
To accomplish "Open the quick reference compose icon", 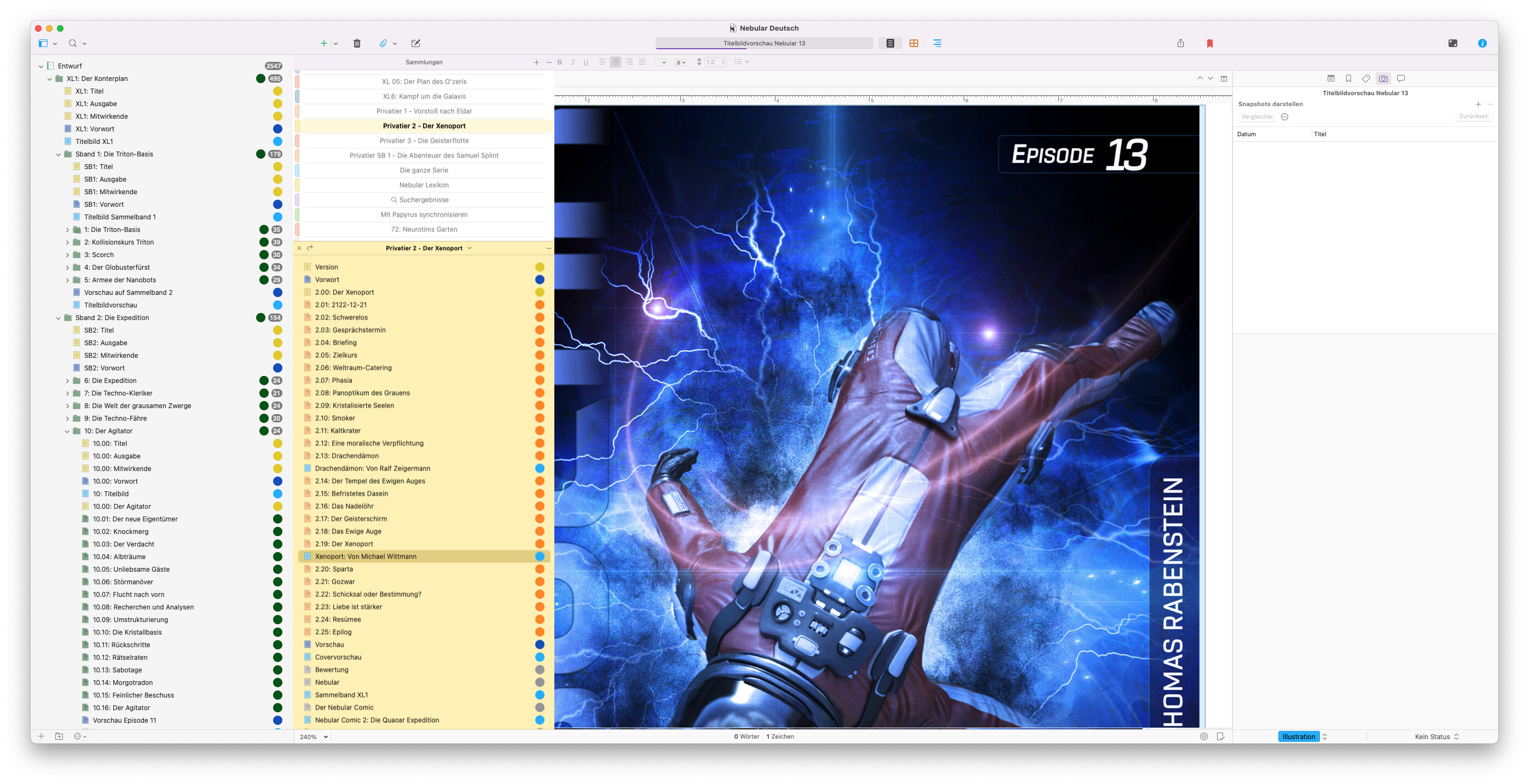I will click(x=415, y=43).
